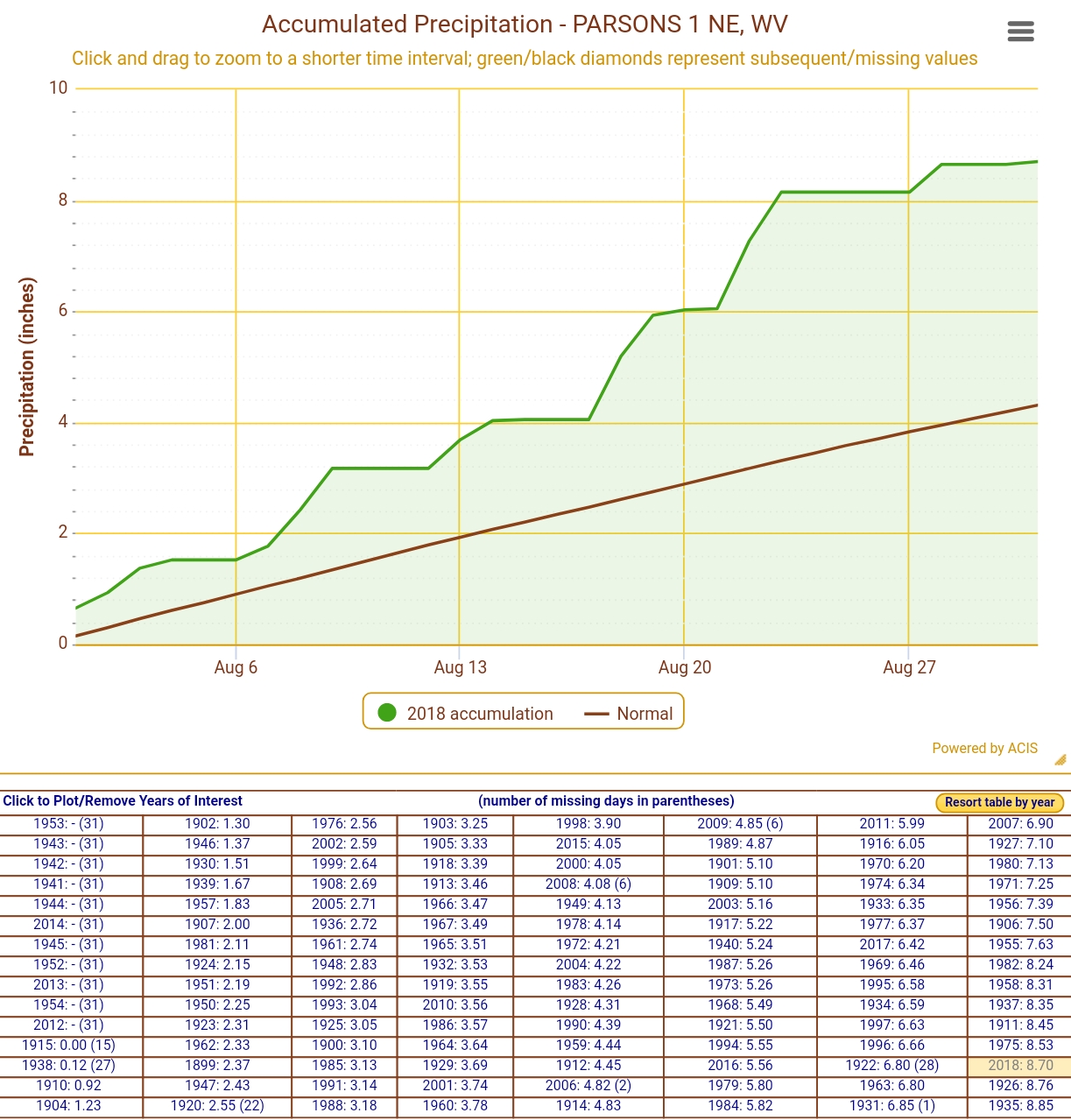Click year 1976: 2.56 entry
This screenshot has width=1071, height=1120.
click(x=344, y=824)
